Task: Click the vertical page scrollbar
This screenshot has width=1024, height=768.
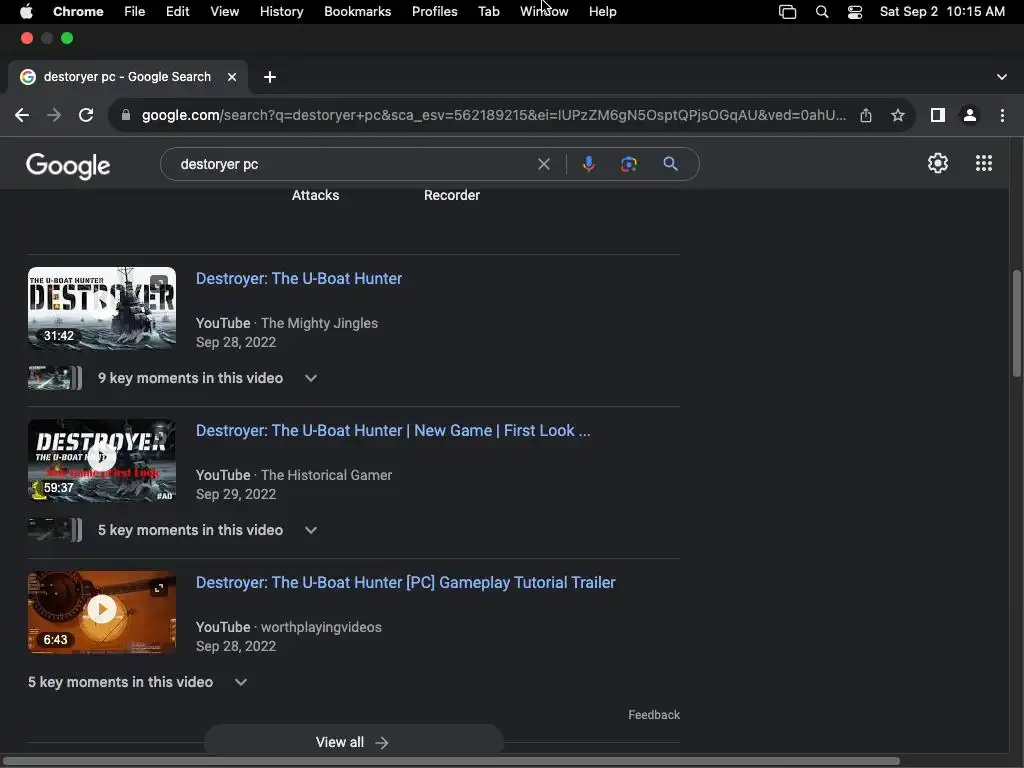Action: (x=1016, y=323)
